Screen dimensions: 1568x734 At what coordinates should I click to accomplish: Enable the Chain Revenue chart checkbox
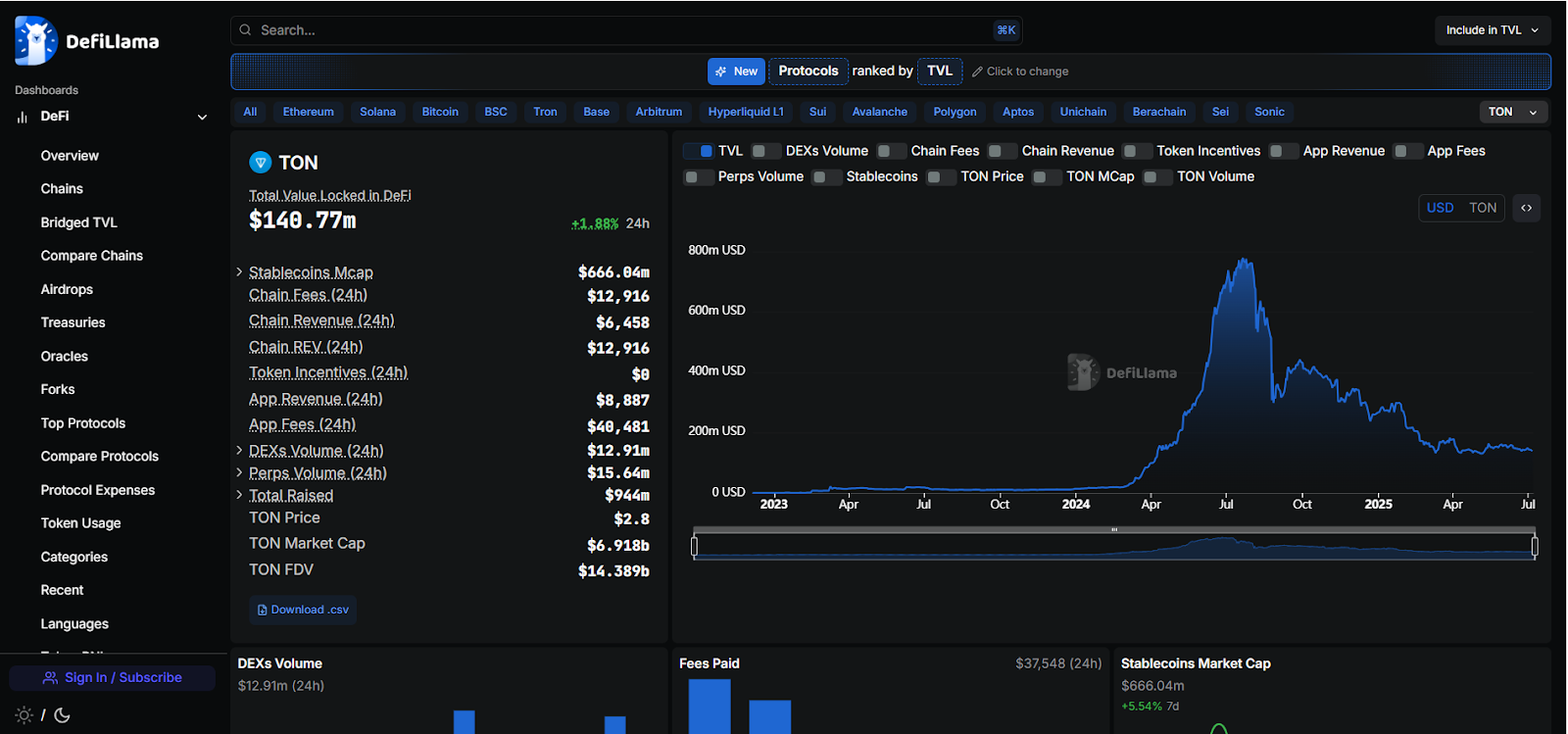pos(1003,151)
